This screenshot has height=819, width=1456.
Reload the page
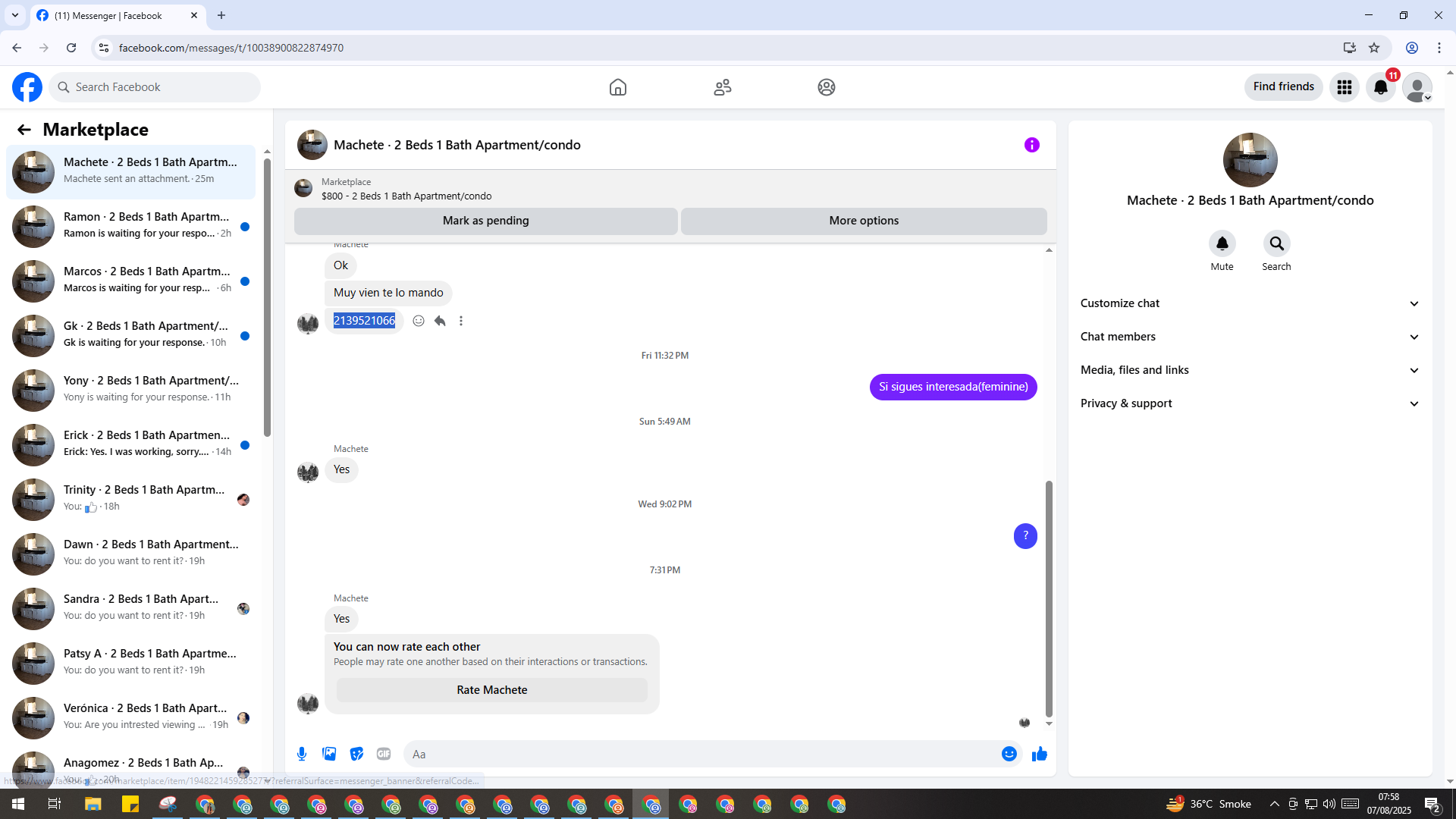pos(71,48)
